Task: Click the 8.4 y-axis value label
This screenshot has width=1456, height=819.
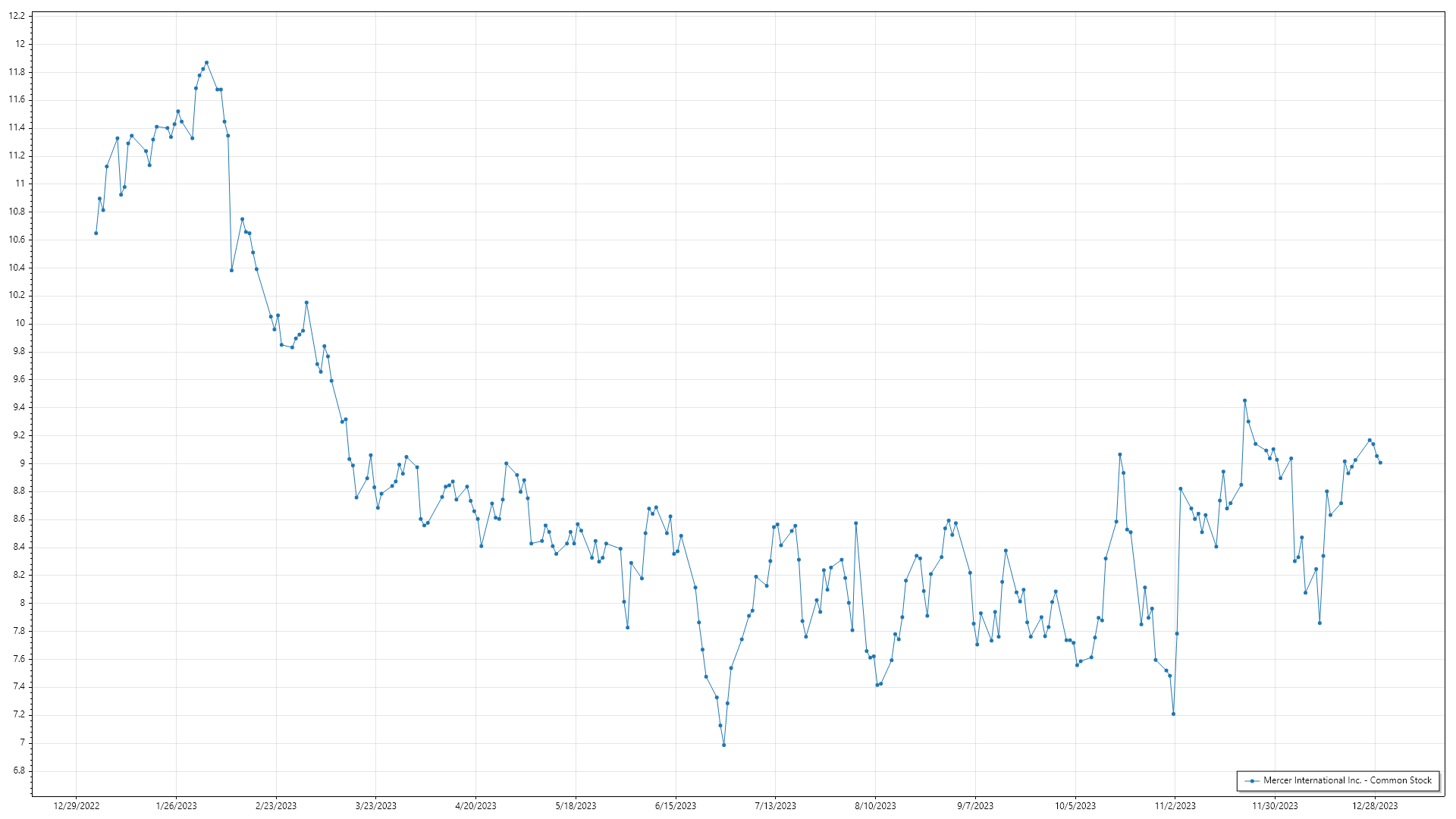Action: coord(18,547)
